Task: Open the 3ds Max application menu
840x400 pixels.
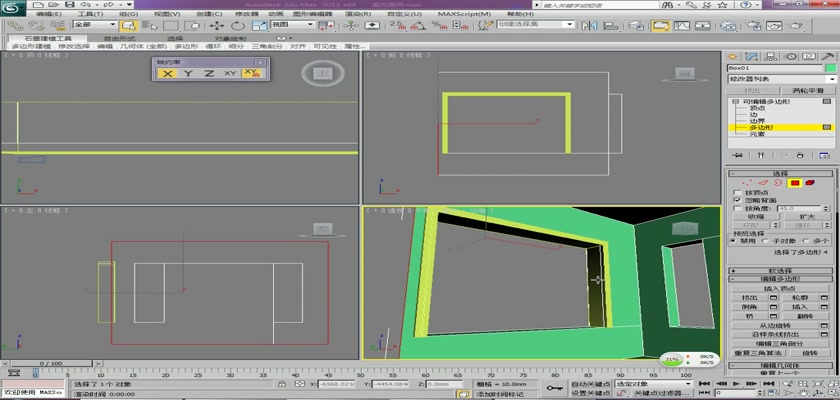Action: pos(13,8)
